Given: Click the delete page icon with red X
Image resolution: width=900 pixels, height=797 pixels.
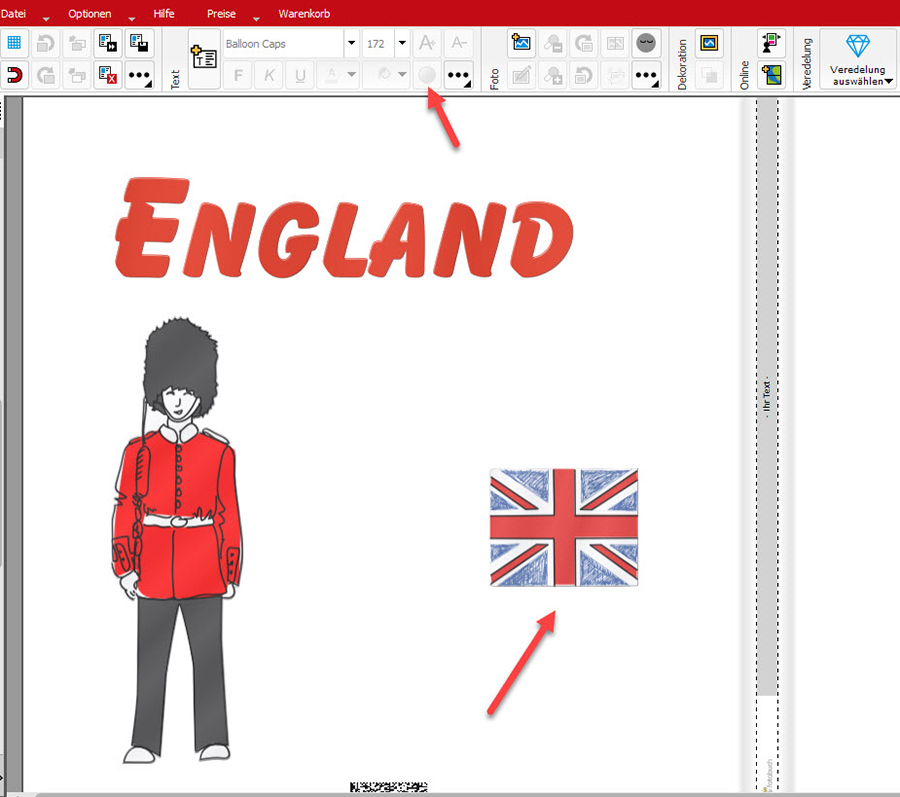Looking at the screenshot, I should (x=108, y=75).
